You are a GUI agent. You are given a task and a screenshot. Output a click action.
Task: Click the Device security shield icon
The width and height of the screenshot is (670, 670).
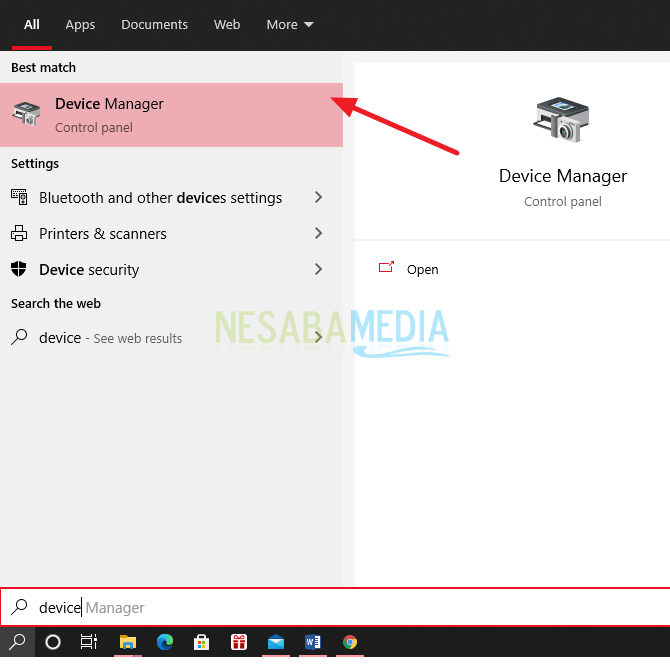(x=19, y=269)
